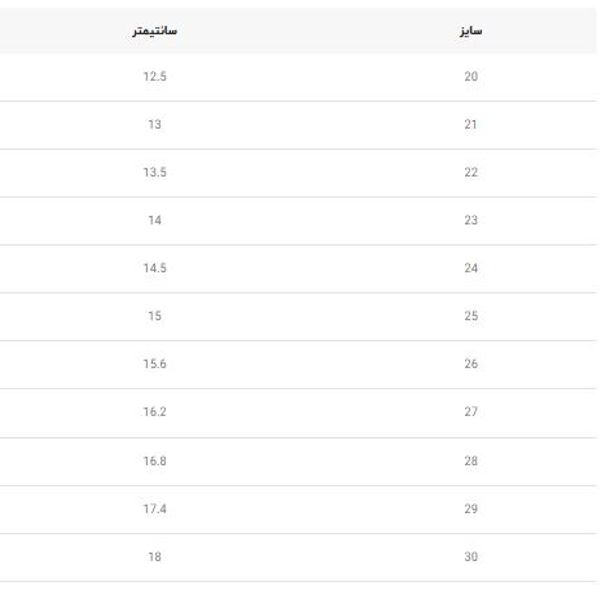Select size 26 in the table

pos(471,365)
